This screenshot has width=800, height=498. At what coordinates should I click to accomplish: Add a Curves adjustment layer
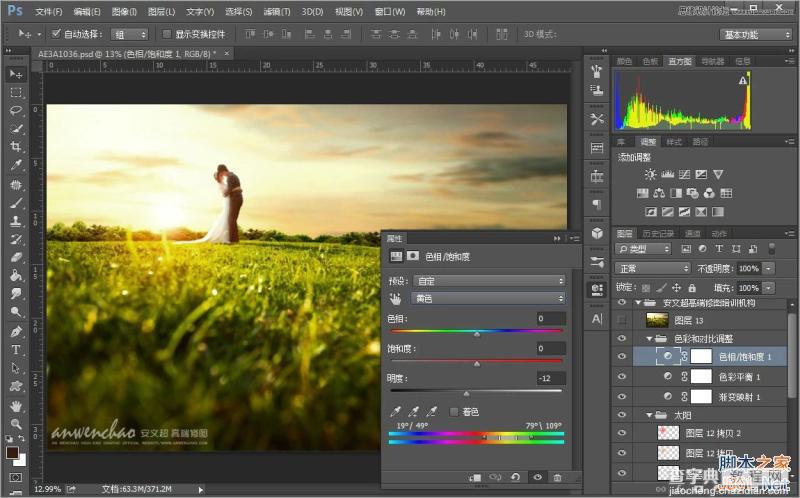[684, 175]
